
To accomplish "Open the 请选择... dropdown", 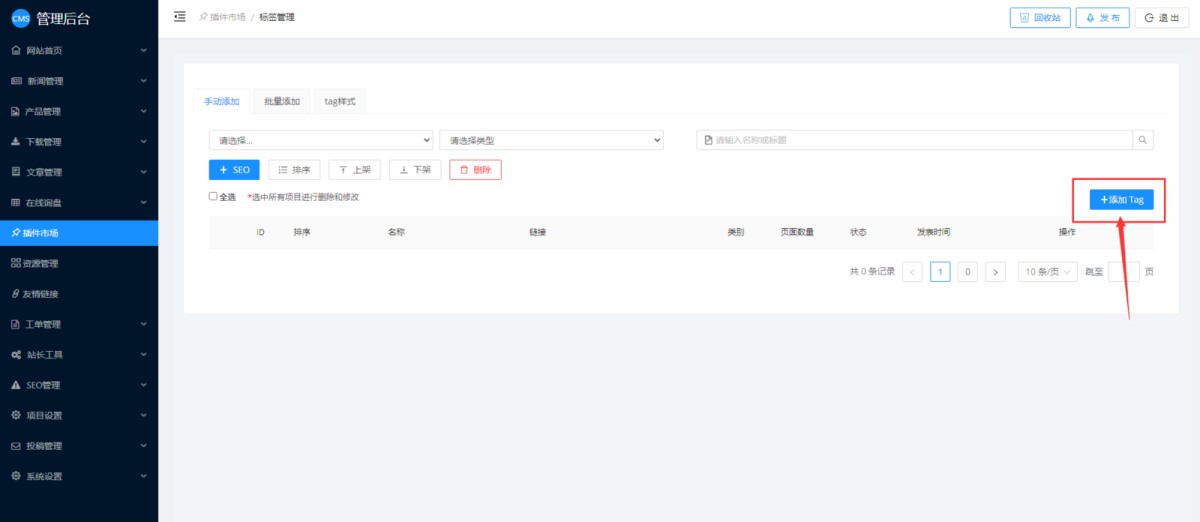I will click(x=320, y=140).
